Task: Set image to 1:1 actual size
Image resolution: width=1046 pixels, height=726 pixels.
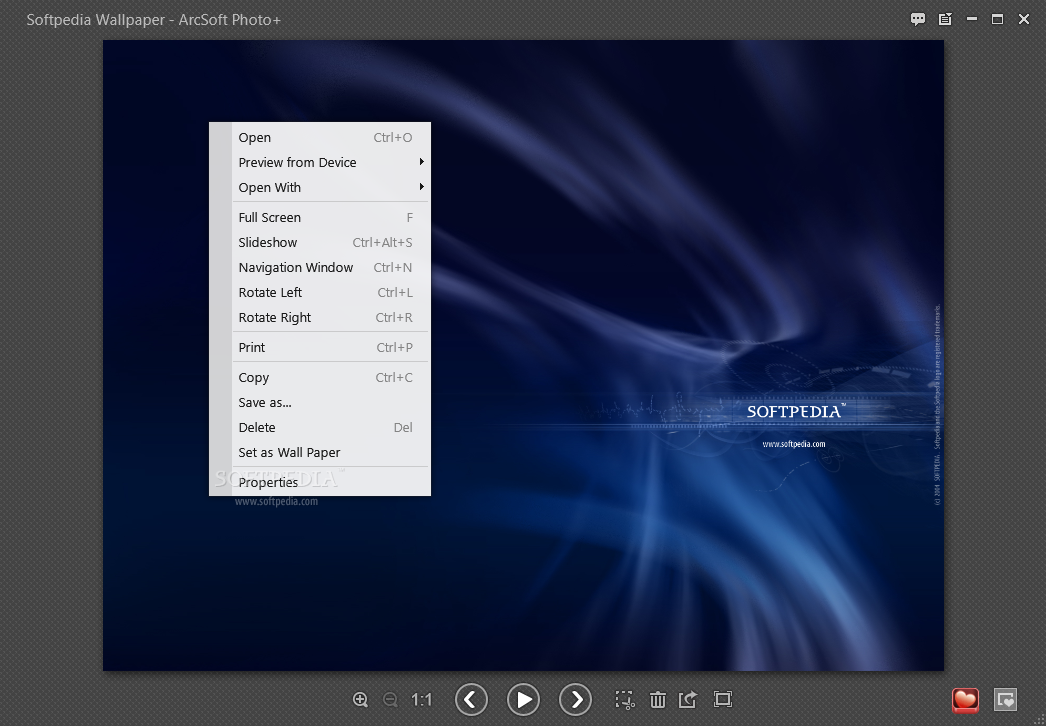Action: tap(421, 699)
